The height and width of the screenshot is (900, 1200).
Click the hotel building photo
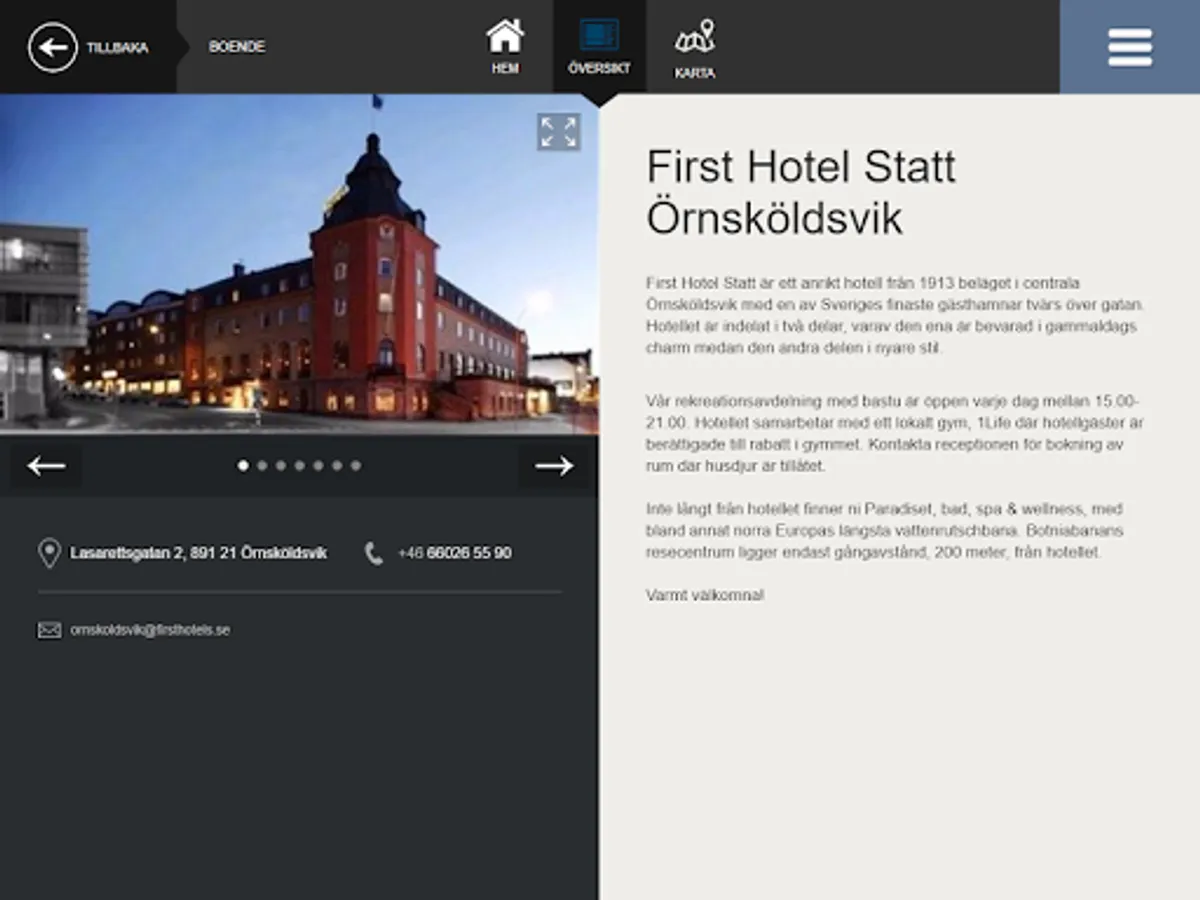[299, 264]
